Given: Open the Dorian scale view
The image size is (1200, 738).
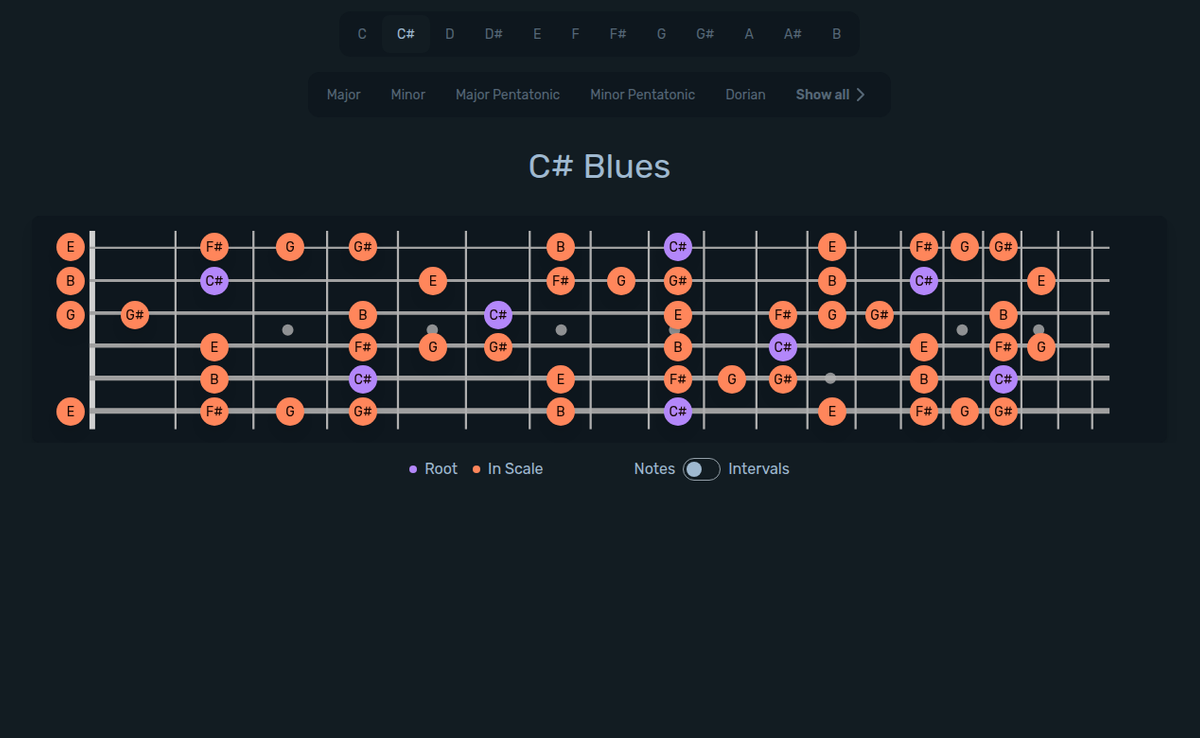Looking at the screenshot, I should [x=745, y=94].
